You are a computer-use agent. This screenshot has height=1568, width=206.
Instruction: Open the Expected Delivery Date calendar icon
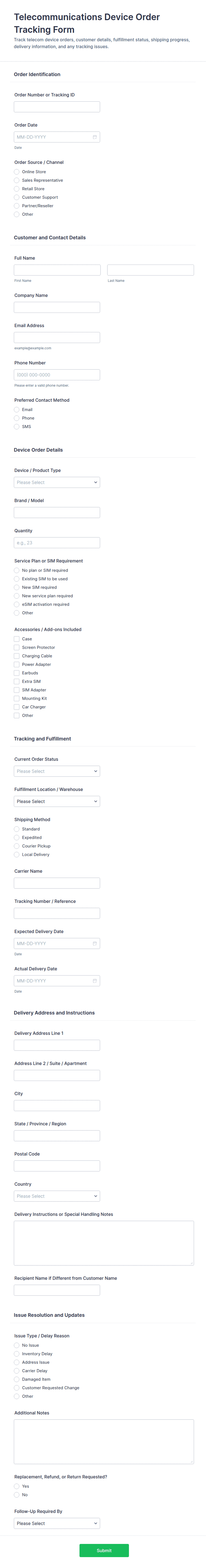(94, 943)
